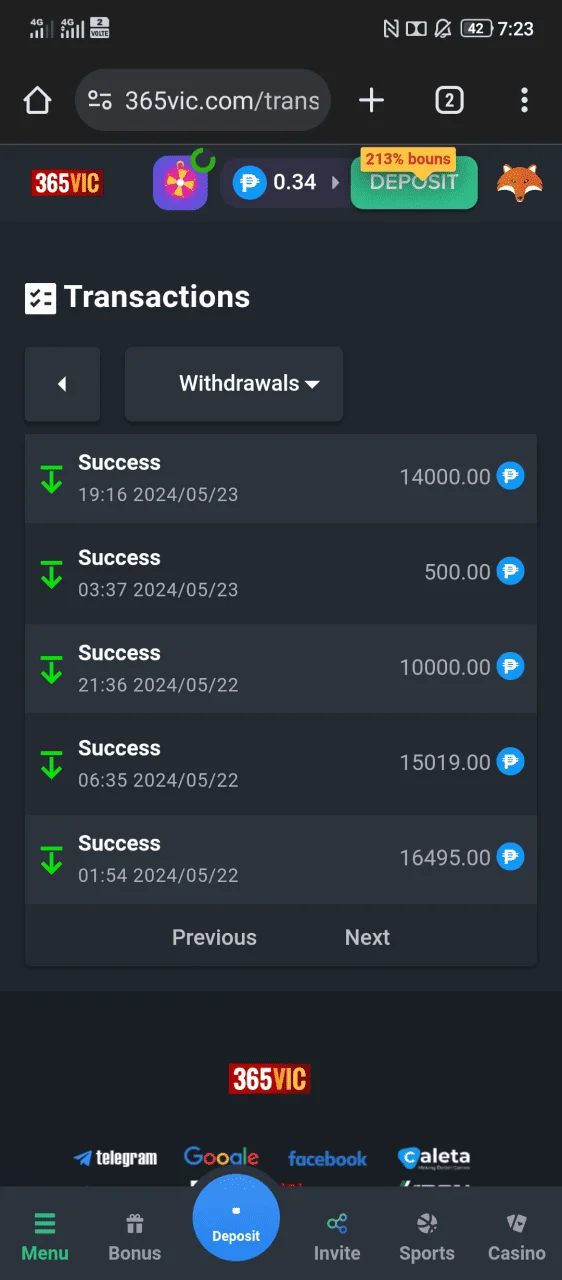Image resolution: width=562 pixels, height=1280 pixels.
Task: Expand the Withdrawals filter dropdown
Action: pyautogui.click(x=234, y=383)
